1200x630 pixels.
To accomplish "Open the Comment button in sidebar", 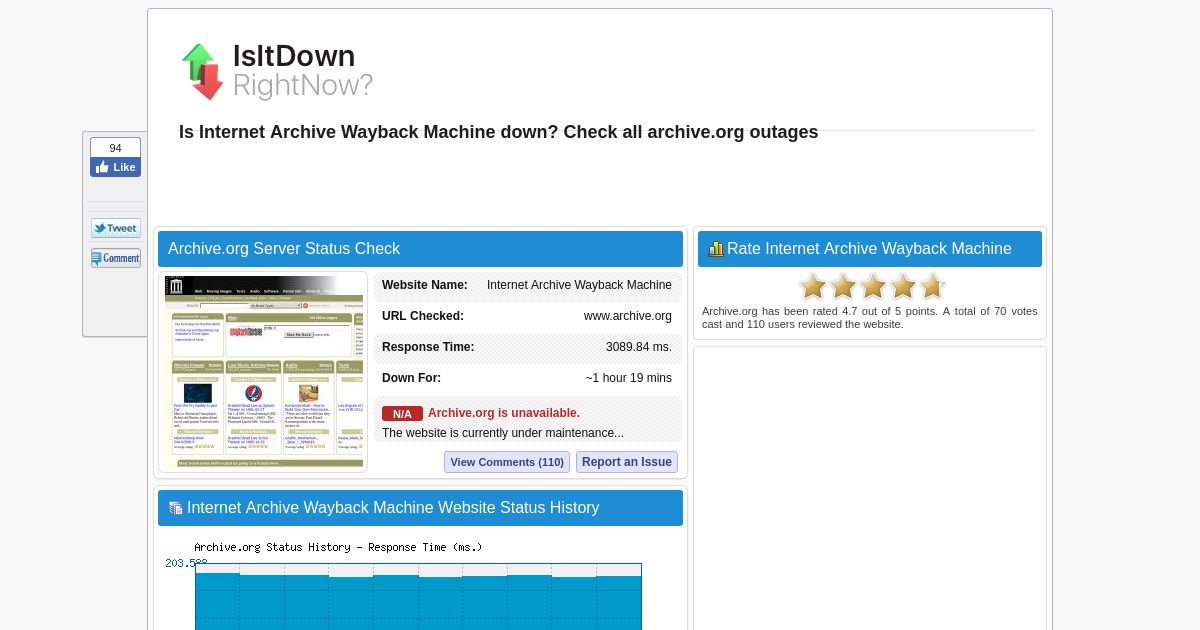I will click(116, 258).
